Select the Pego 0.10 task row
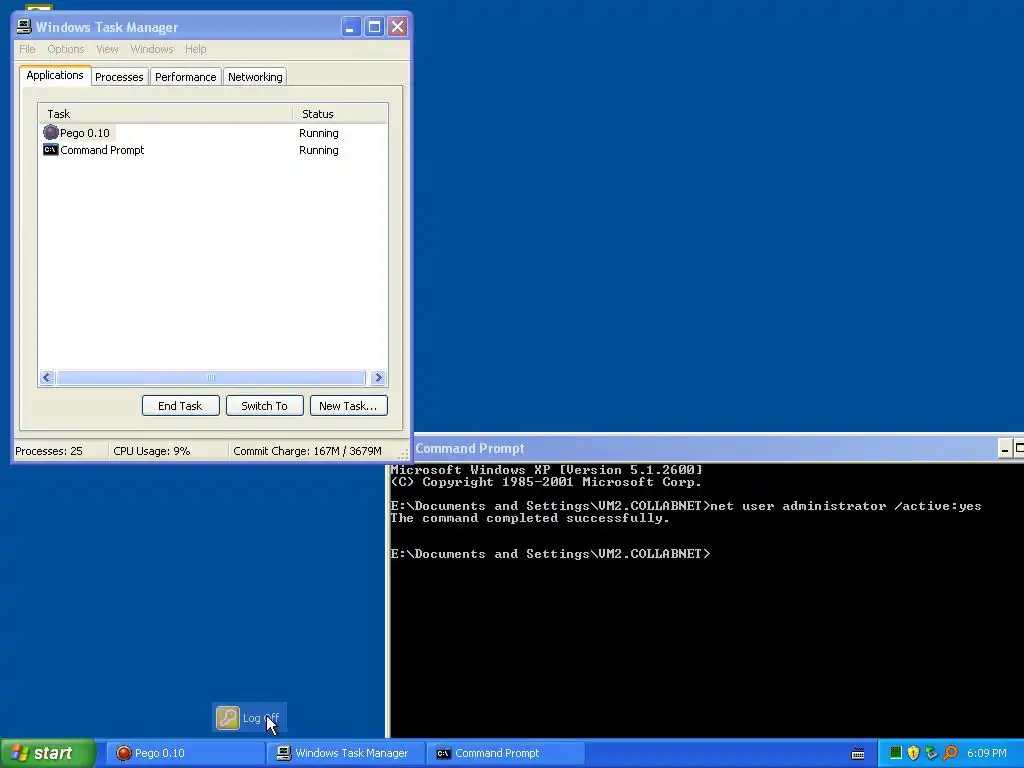Screen dimensions: 1024x768 tap(213, 133)
